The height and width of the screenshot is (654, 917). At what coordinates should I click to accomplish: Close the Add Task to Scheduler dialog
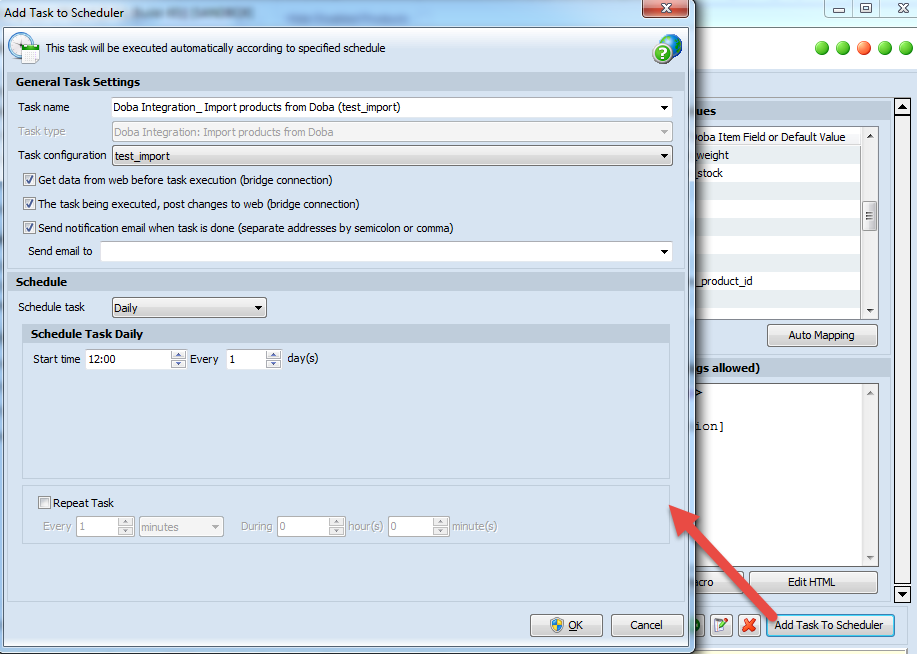coord(666,8)
